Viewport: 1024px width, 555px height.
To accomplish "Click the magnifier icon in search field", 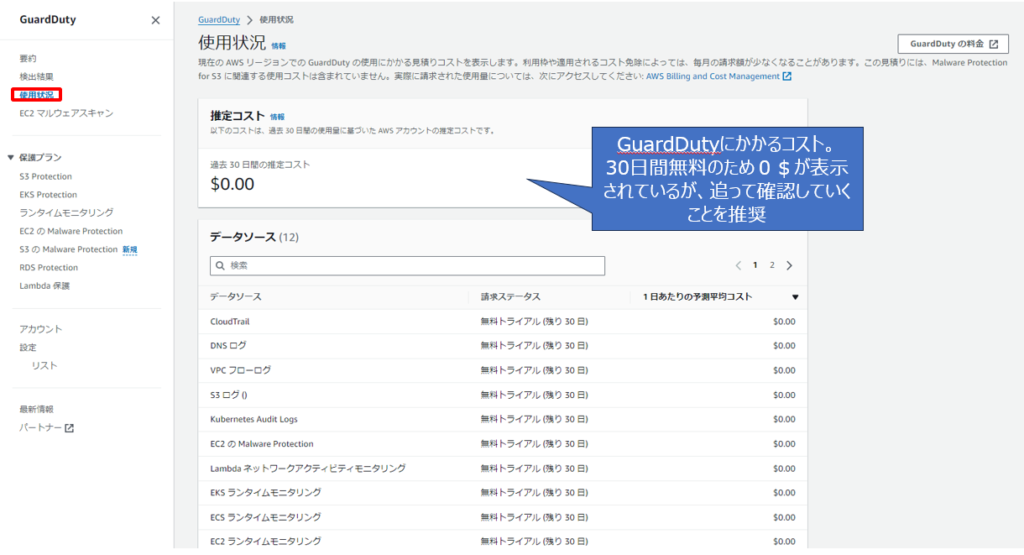I will click(220, 266).
